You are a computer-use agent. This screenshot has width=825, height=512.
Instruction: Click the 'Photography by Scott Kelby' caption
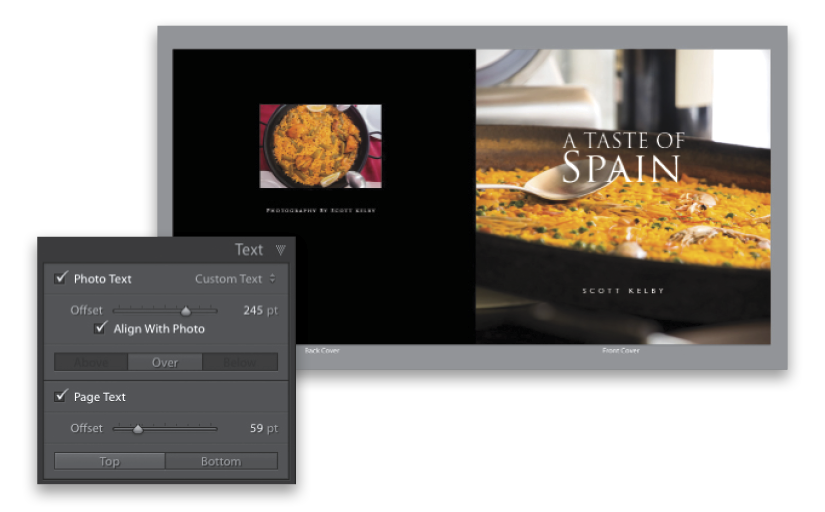[320, 211]
